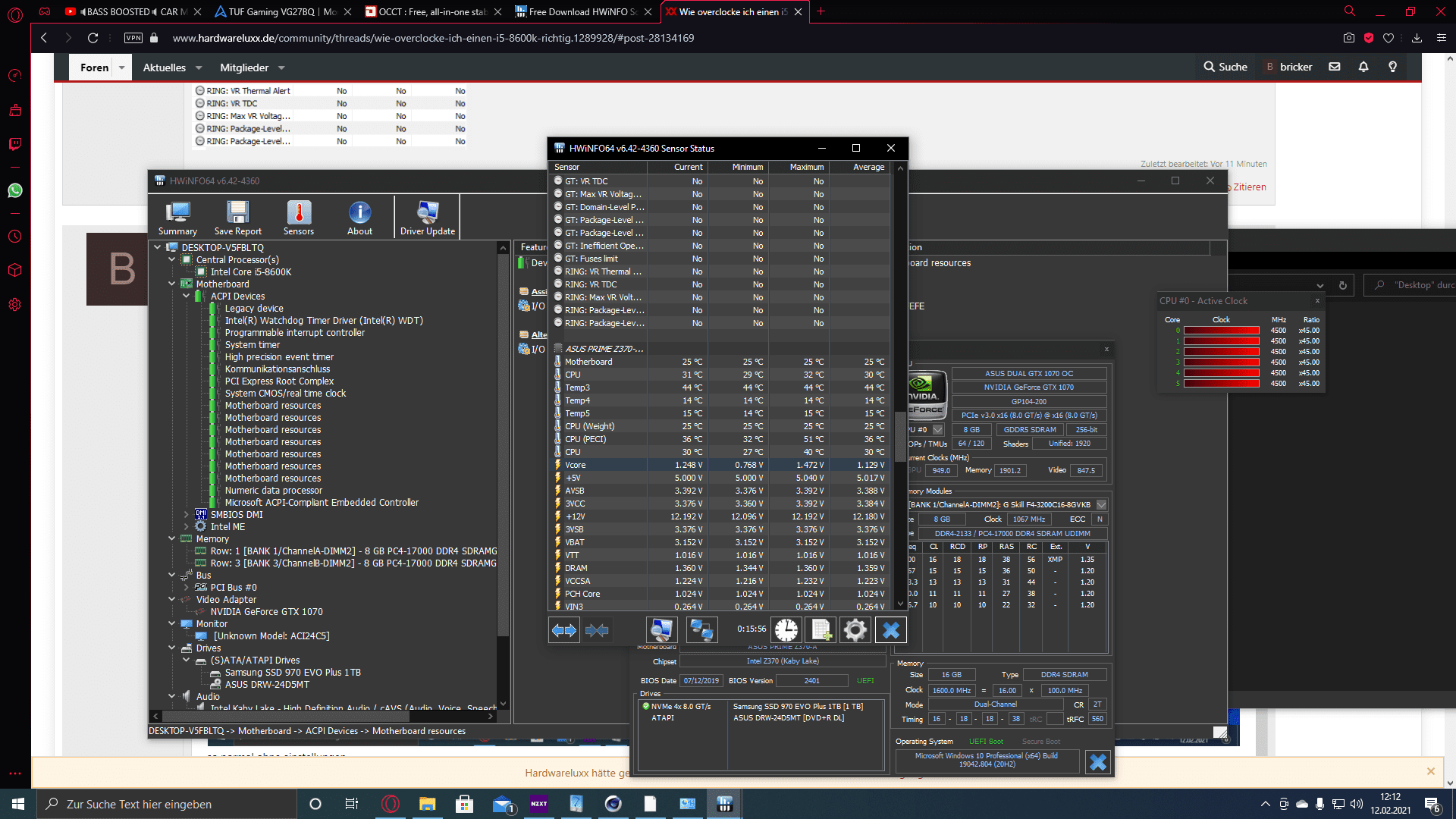Open the Foren dropdown arrow
This screenshot has width=1456, height=819.
[121, 67]
